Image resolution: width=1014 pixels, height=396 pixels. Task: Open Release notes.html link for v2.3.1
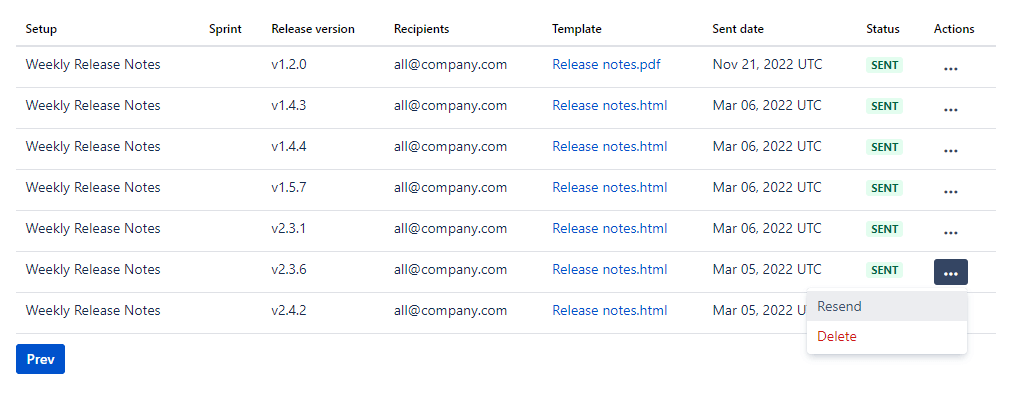[x=609, y=228]
